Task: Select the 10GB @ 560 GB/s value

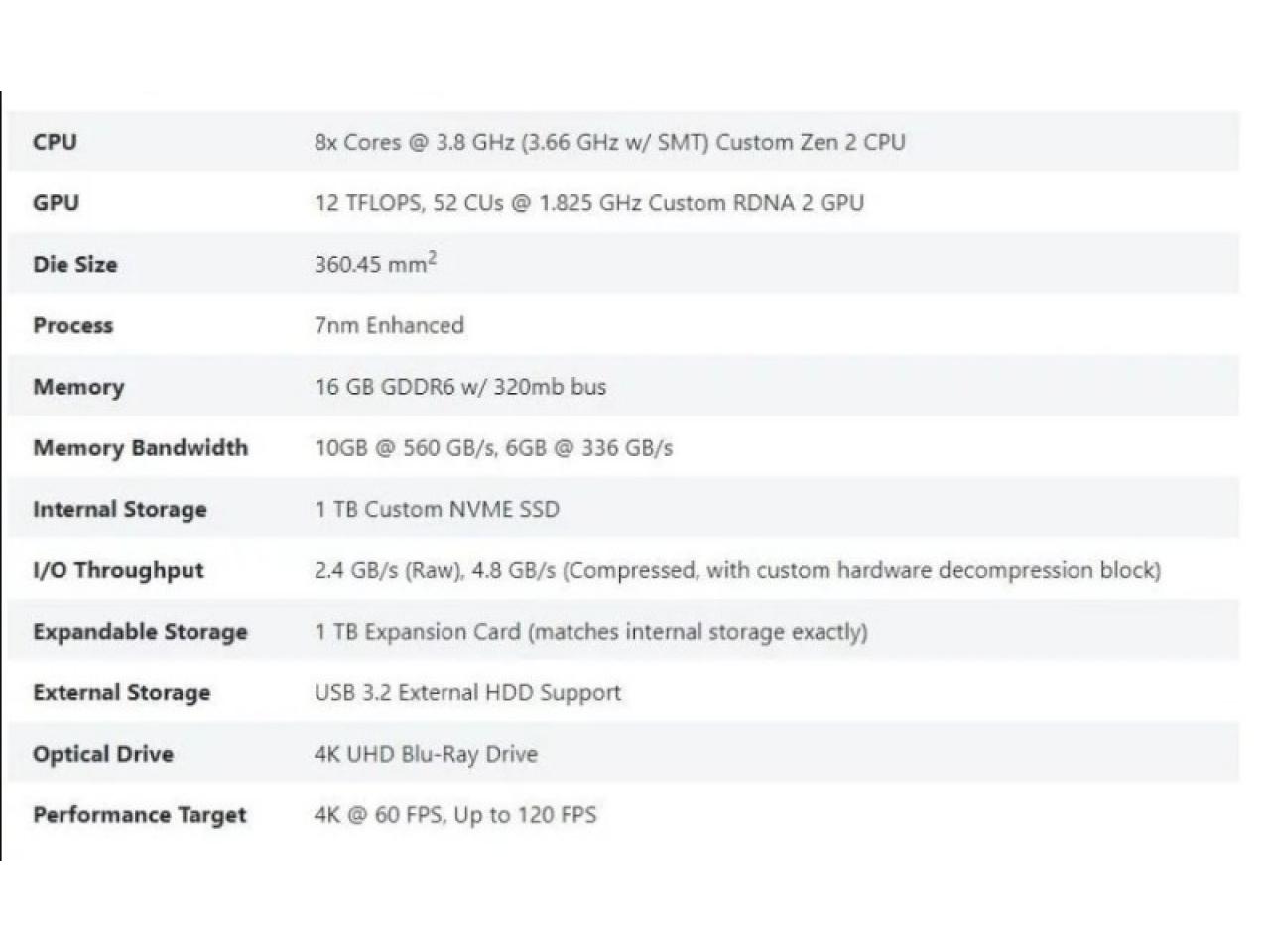Action: coord(493,448)
